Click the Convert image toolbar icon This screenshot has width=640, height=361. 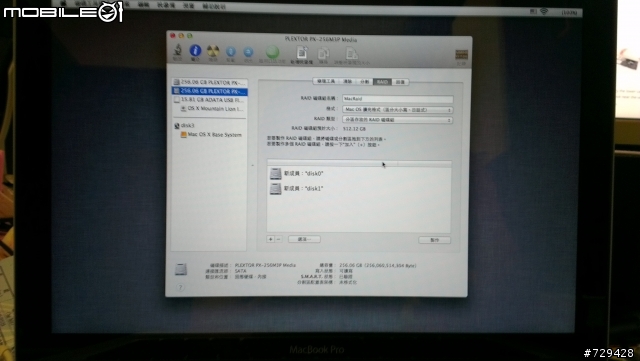(x=323, y=53)
